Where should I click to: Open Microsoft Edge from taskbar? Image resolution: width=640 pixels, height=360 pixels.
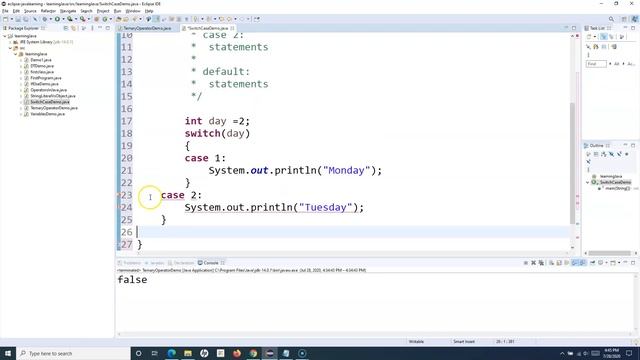pyautogui.click(x=171, y=353)
